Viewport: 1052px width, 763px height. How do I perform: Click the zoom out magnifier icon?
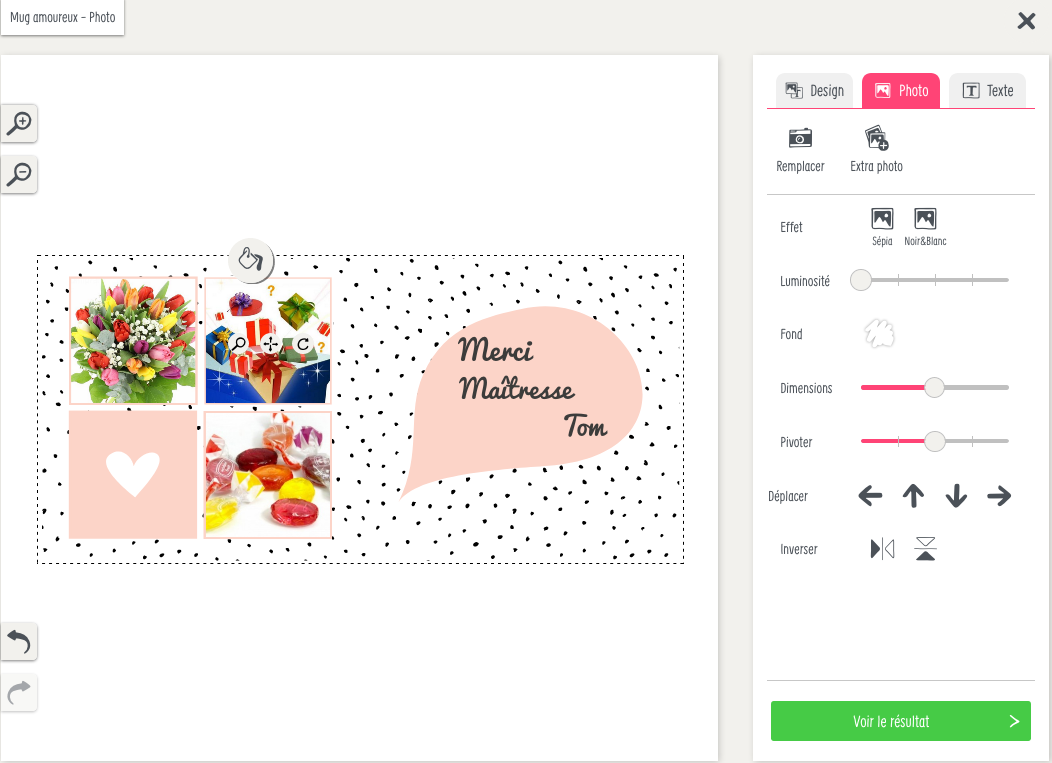19,174
